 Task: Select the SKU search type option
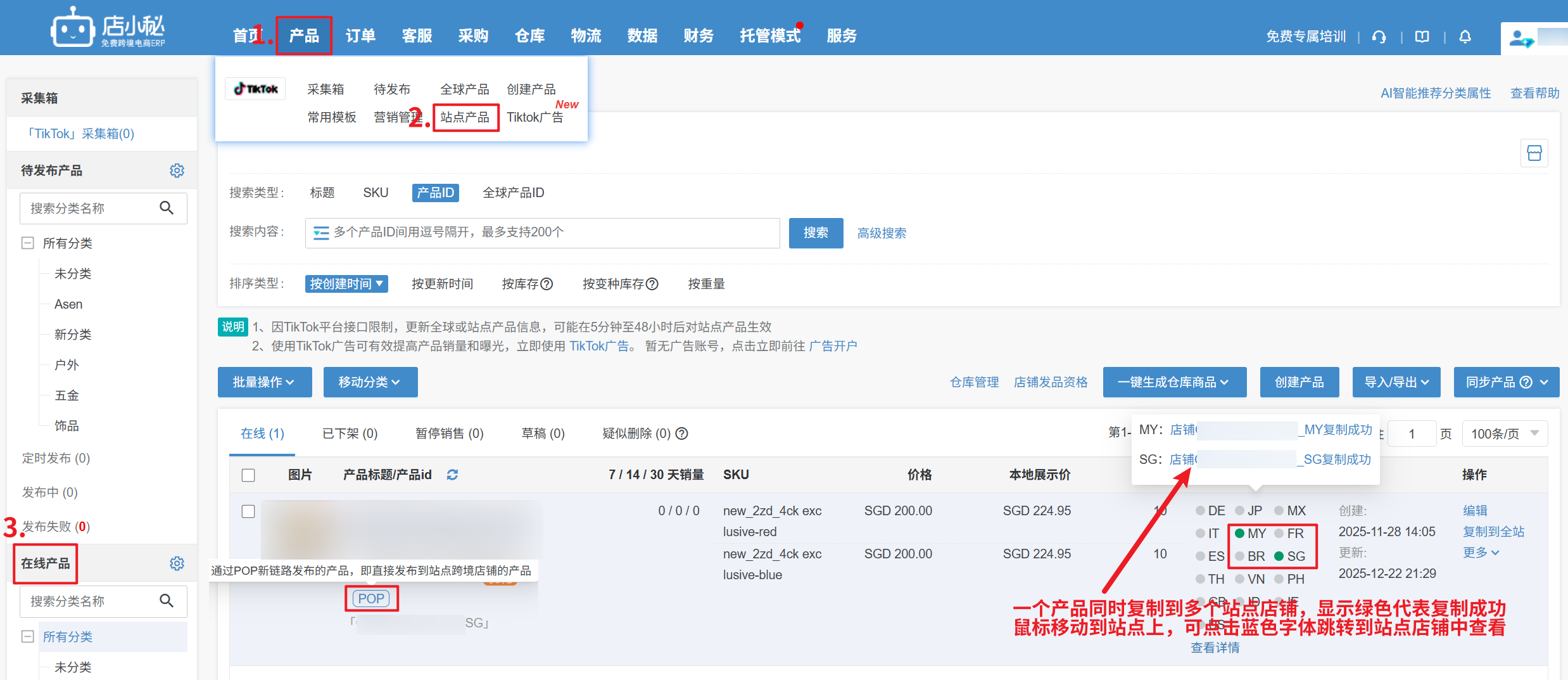(376, 193)
